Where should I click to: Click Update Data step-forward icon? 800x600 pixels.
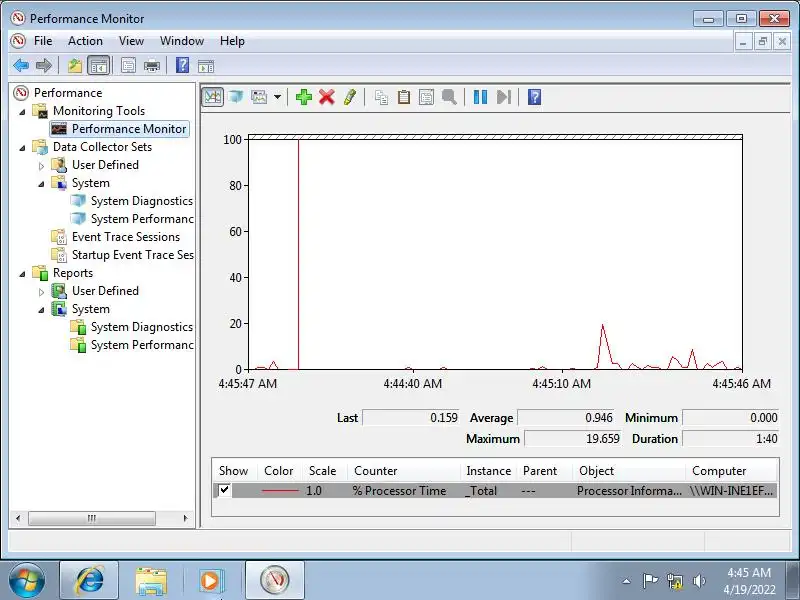click(x=504, y=96)
